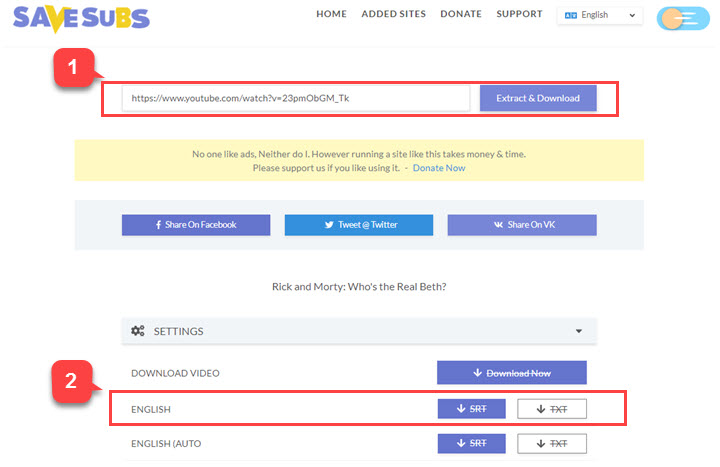Click the YouTube URL input field
The height and width of the screenshot is (467, 720).
coord(296,98)
